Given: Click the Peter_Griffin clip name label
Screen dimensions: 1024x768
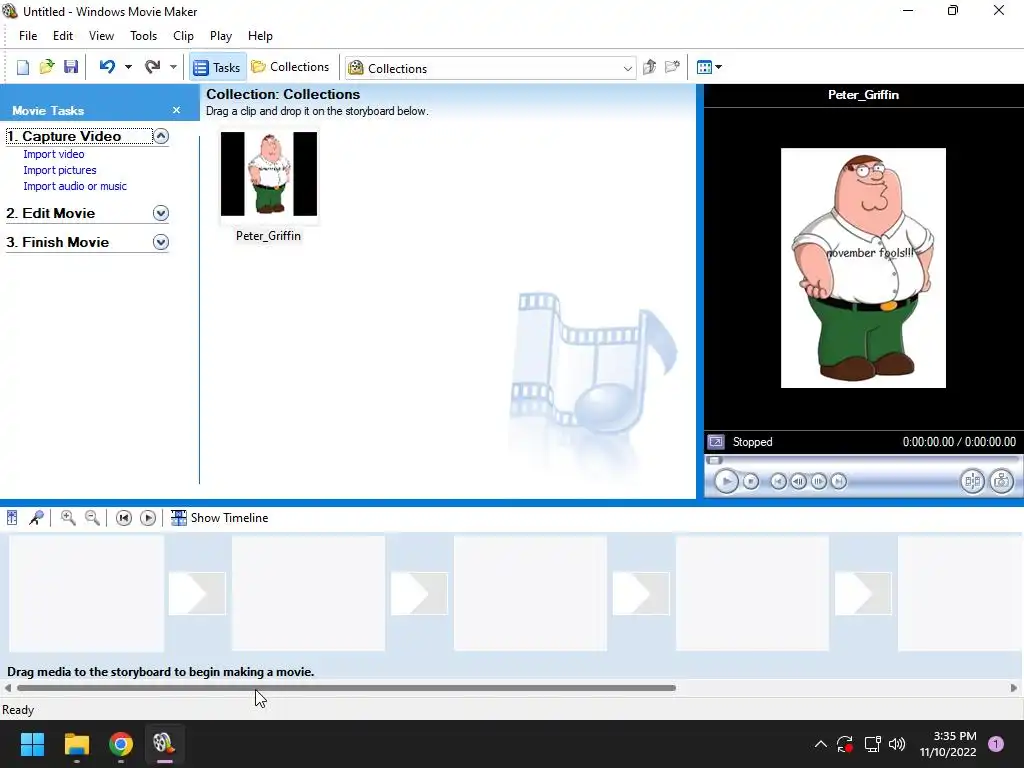Looking at the screenshot, I should click(268, 236).
